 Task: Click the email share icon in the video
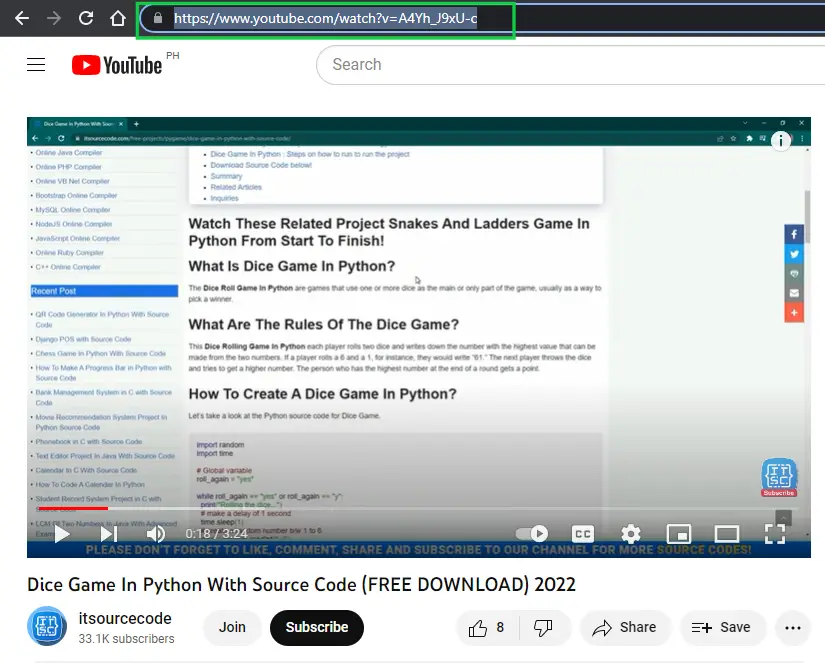794,293
